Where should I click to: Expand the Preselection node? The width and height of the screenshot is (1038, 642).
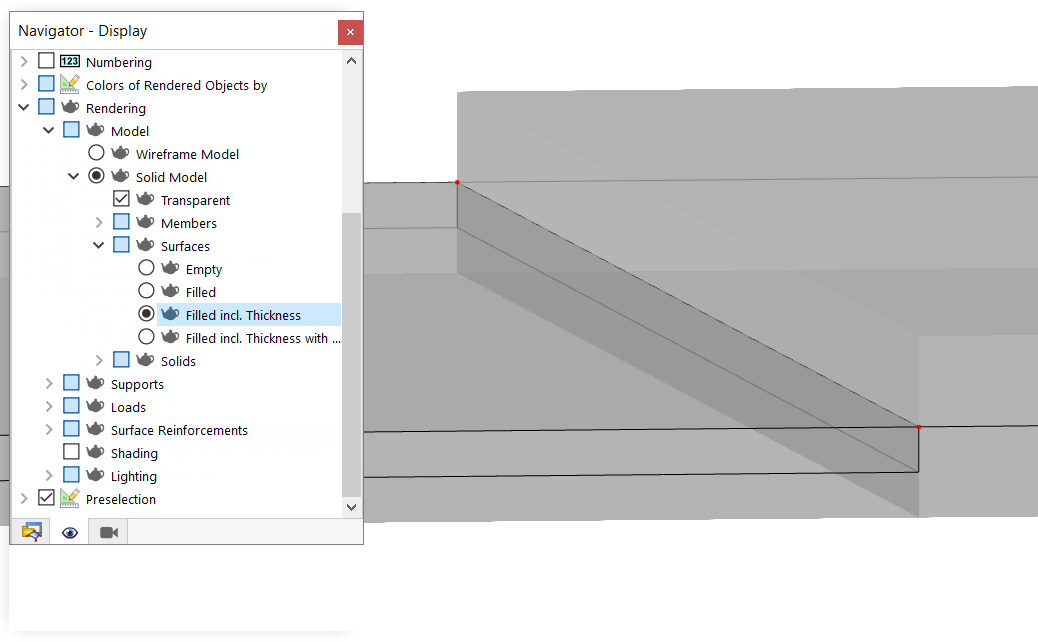tap(24, 498)
